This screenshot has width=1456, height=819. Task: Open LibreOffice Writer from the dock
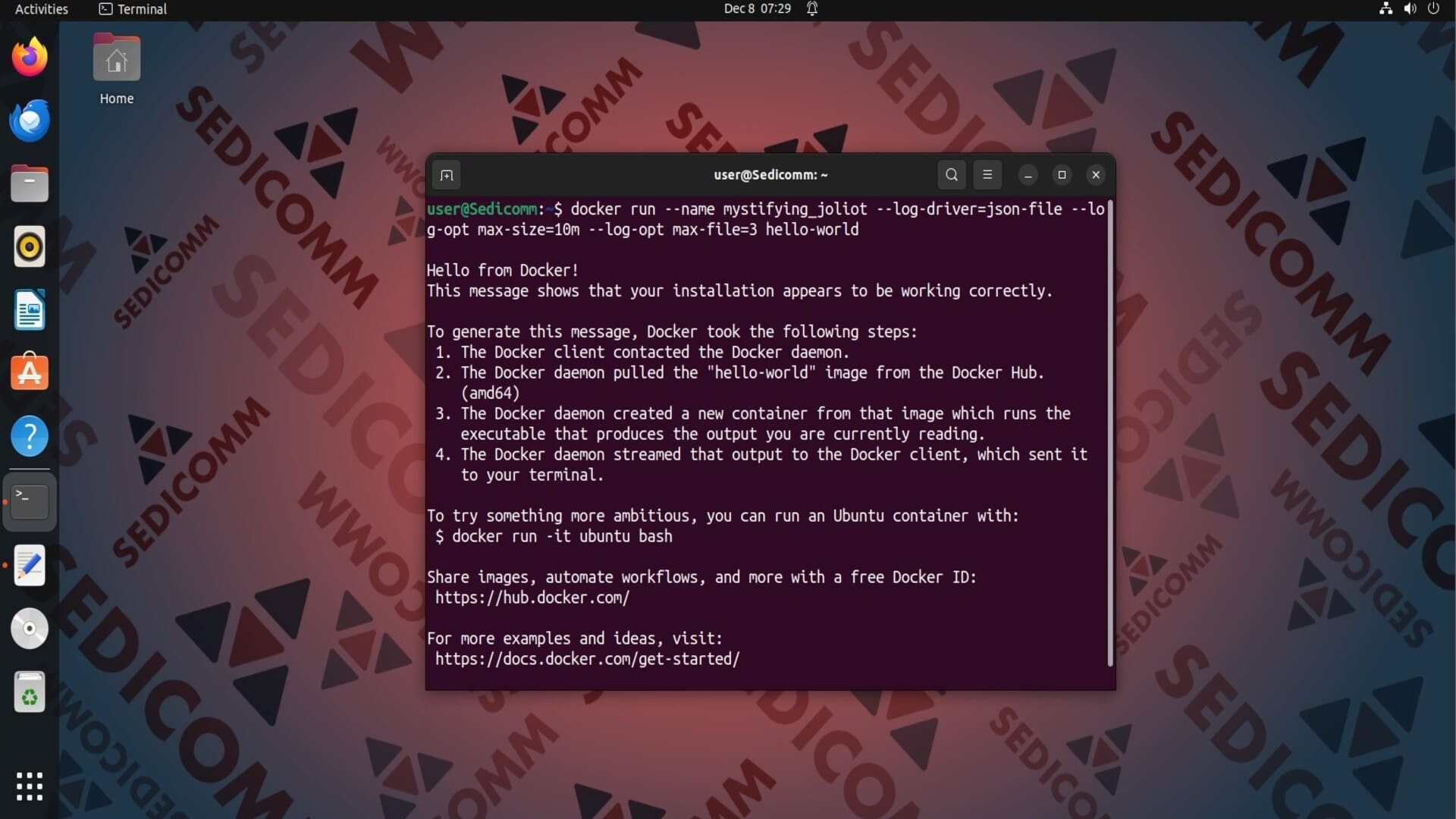pos(30,310)
